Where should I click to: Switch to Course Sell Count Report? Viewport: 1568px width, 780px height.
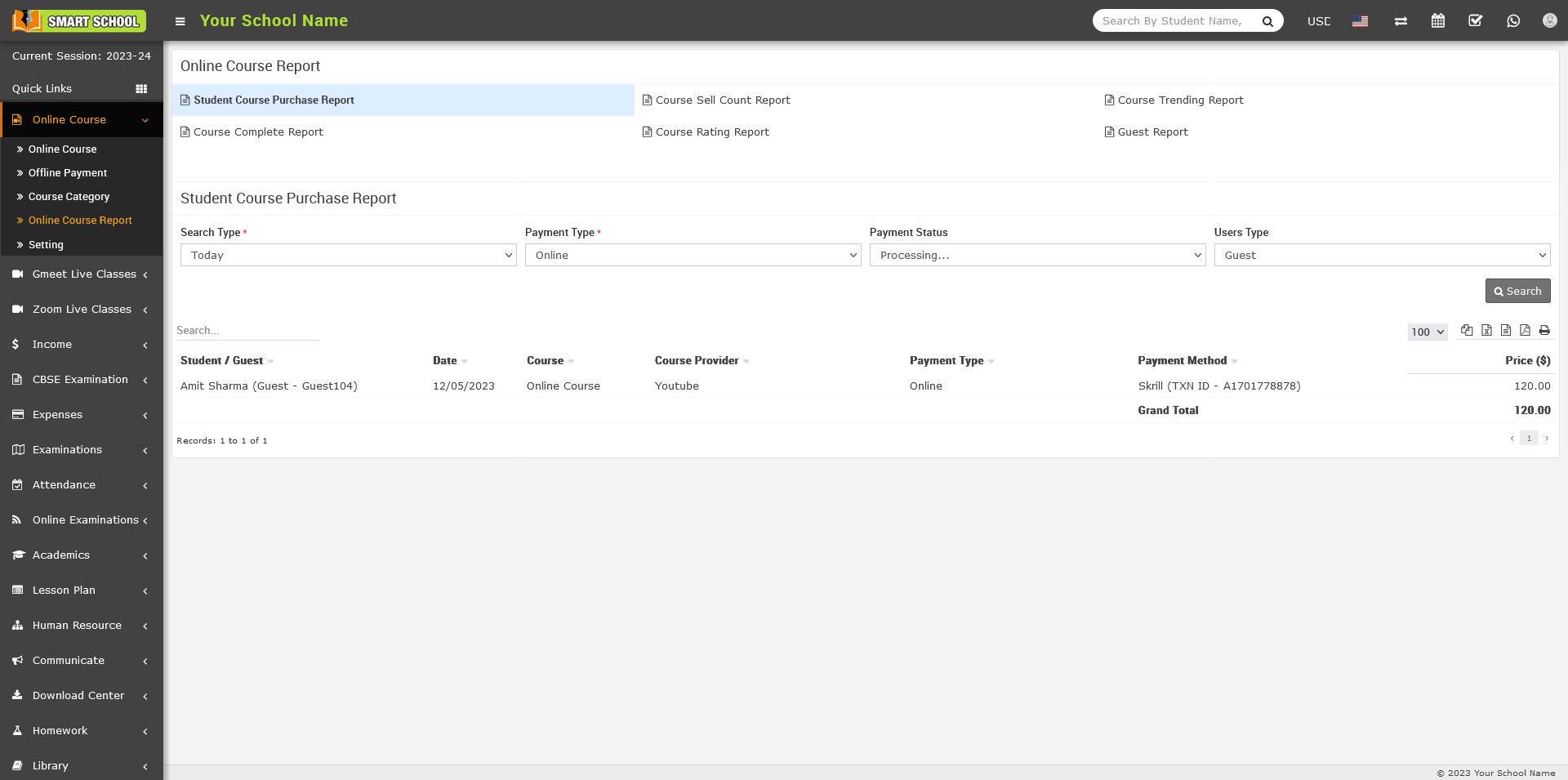722,100
